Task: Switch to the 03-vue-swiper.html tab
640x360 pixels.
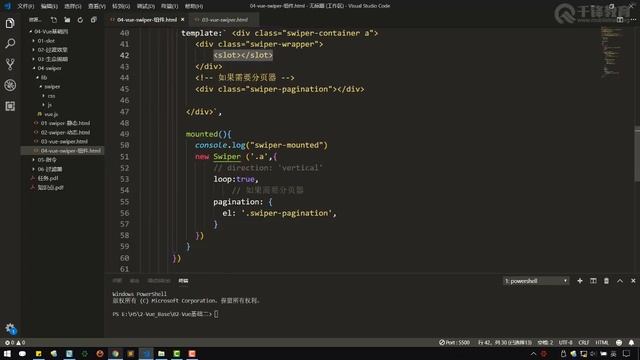Action: pos(224,20)
